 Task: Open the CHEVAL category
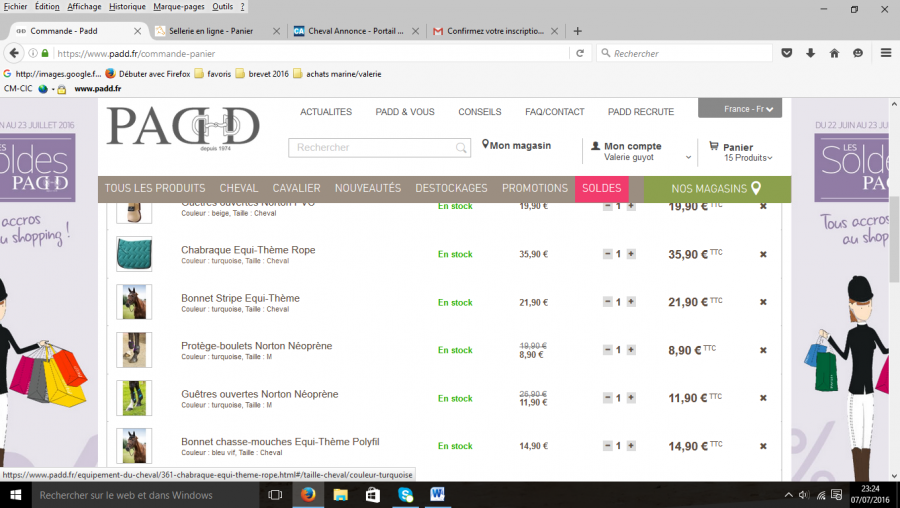[239, 188]
